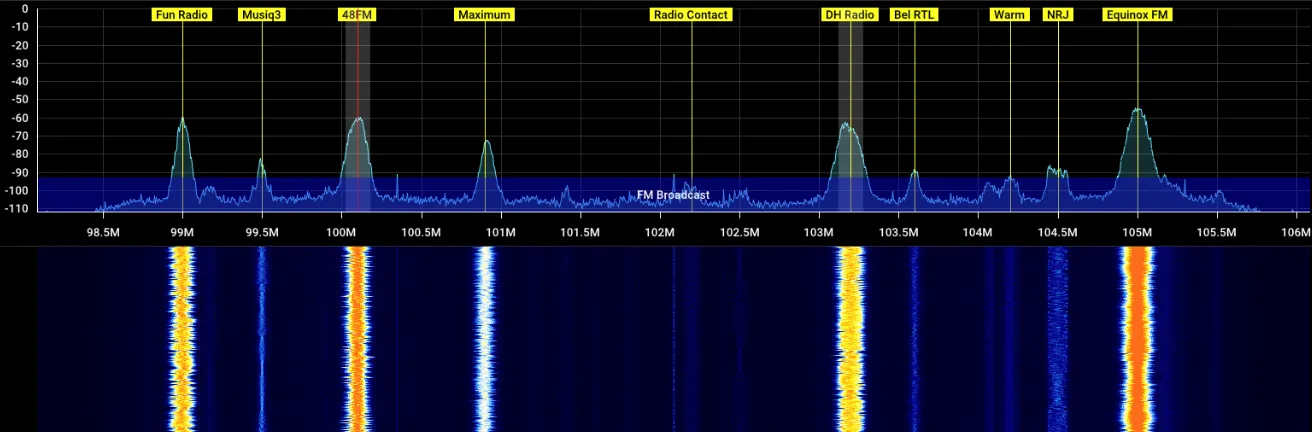This screenshot has width=1312, height=432.
Task: Select the Fun Radio bookmark label
Action: [182, 15]
